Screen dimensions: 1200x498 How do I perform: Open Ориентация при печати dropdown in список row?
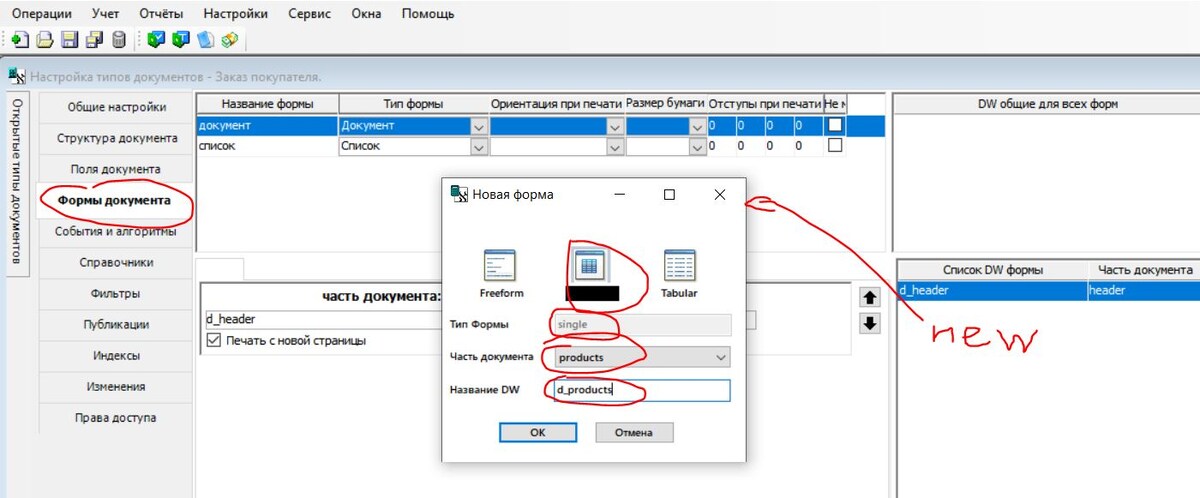pos(616,146)
